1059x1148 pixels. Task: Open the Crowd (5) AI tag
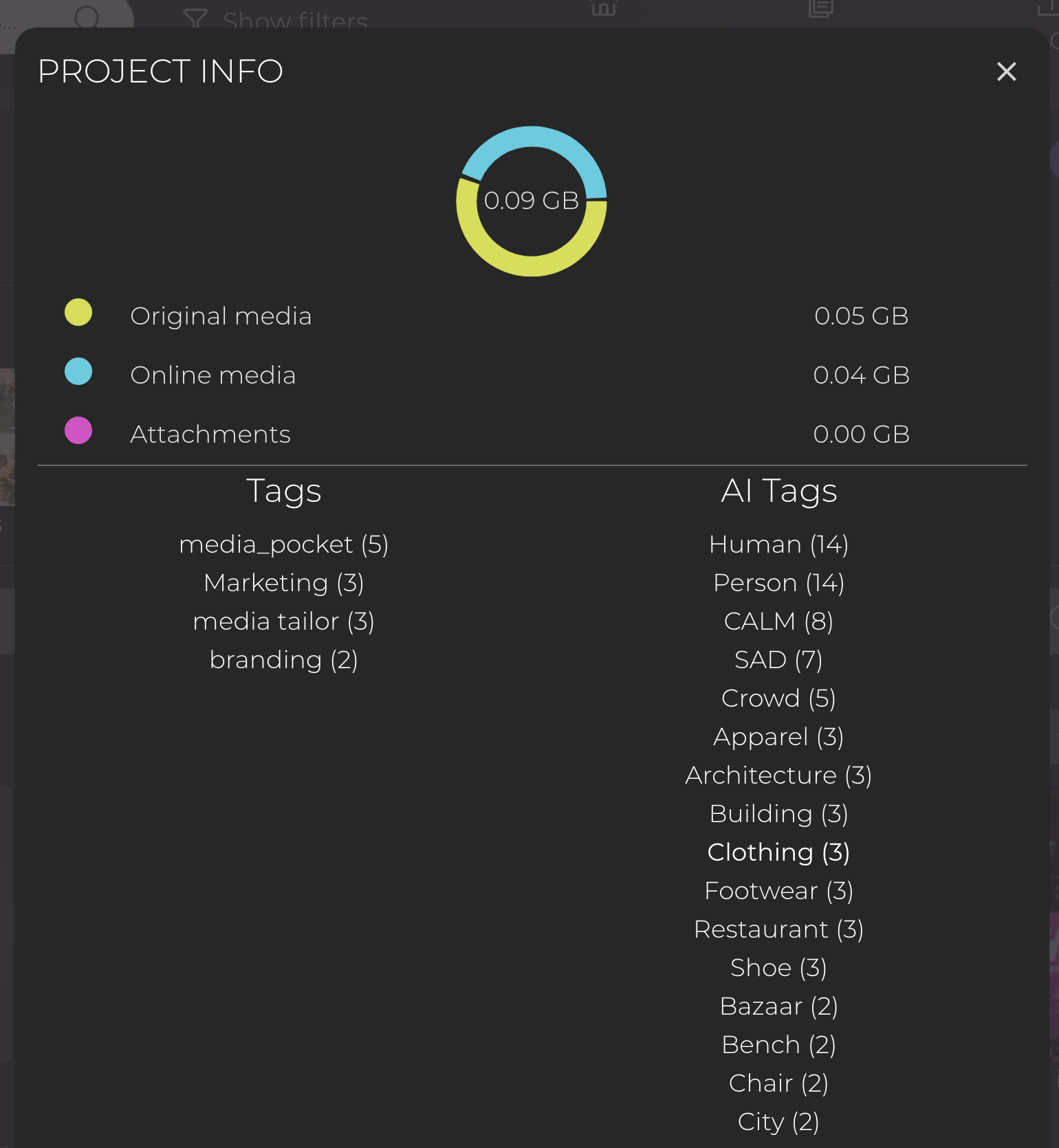pyautogui.click(x=778, y=698)
